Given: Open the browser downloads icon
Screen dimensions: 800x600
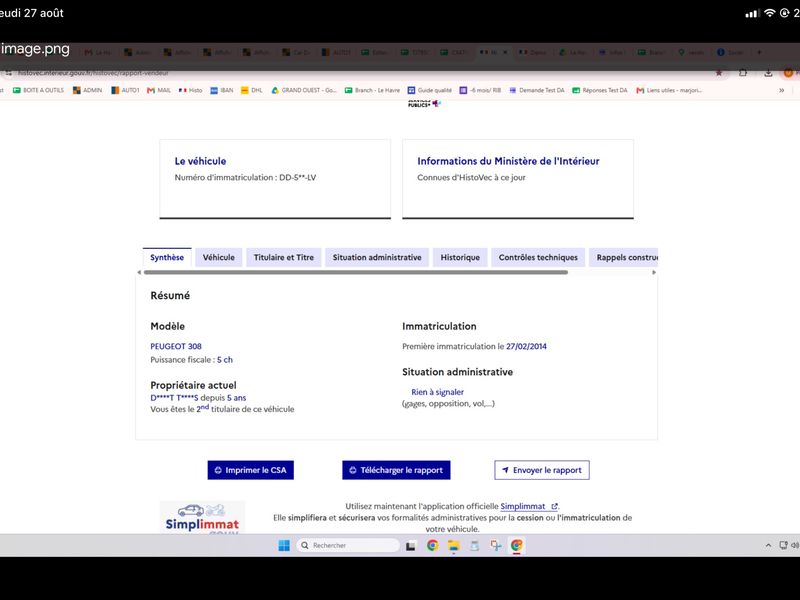Looking at the screenshot, I should pos(768,73).
